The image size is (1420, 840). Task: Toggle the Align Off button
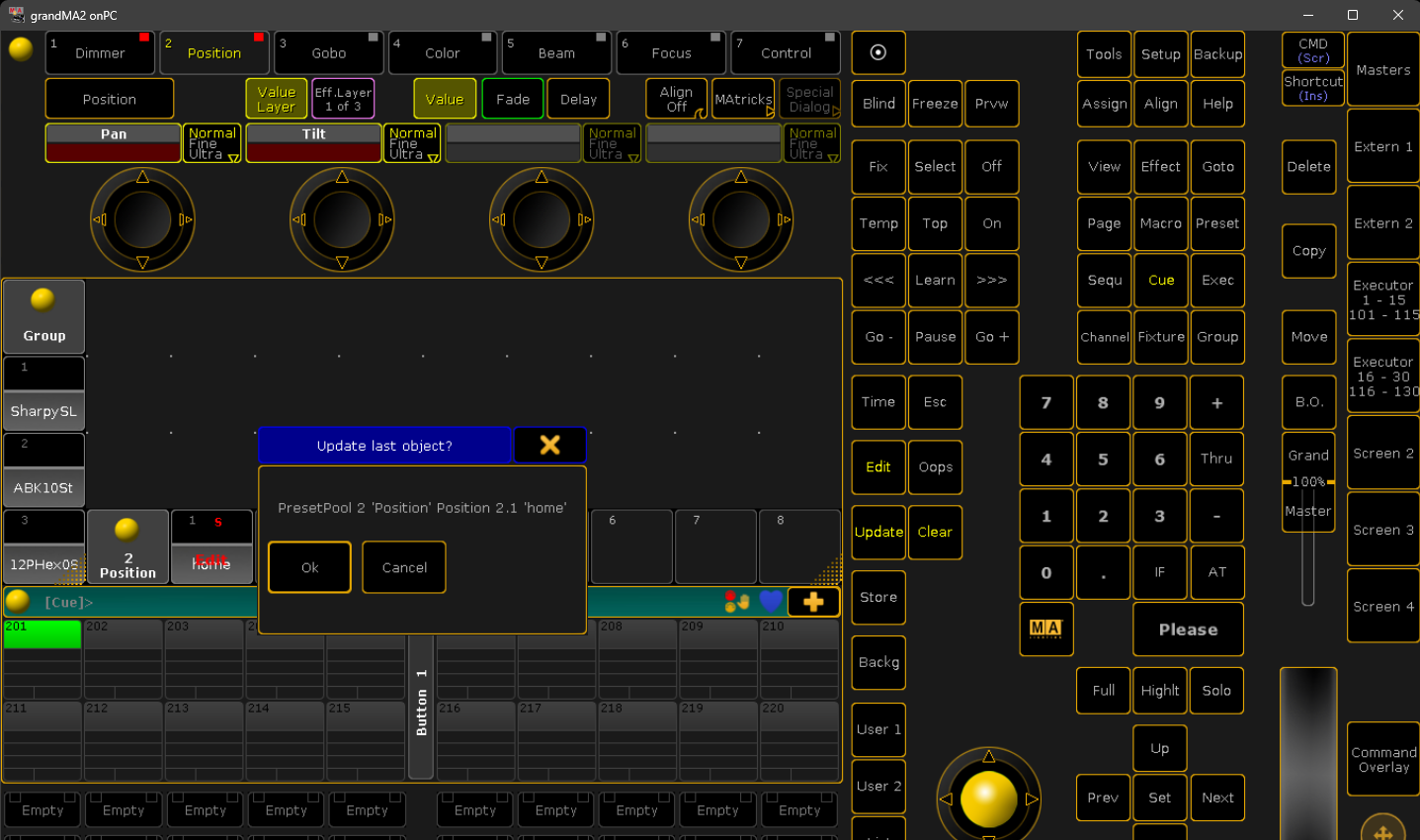pos(677,99)
